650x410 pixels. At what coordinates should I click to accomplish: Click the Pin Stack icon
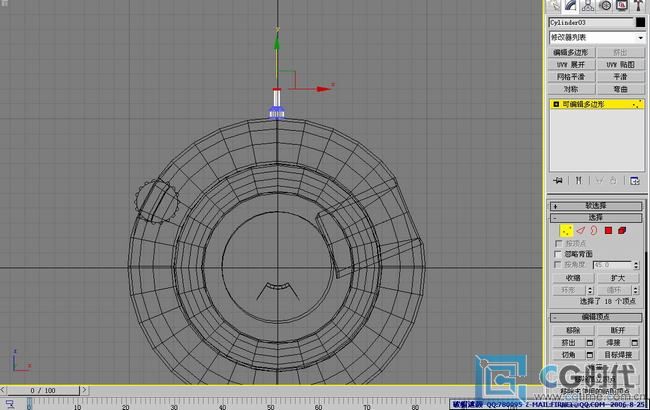coord(558,180)
